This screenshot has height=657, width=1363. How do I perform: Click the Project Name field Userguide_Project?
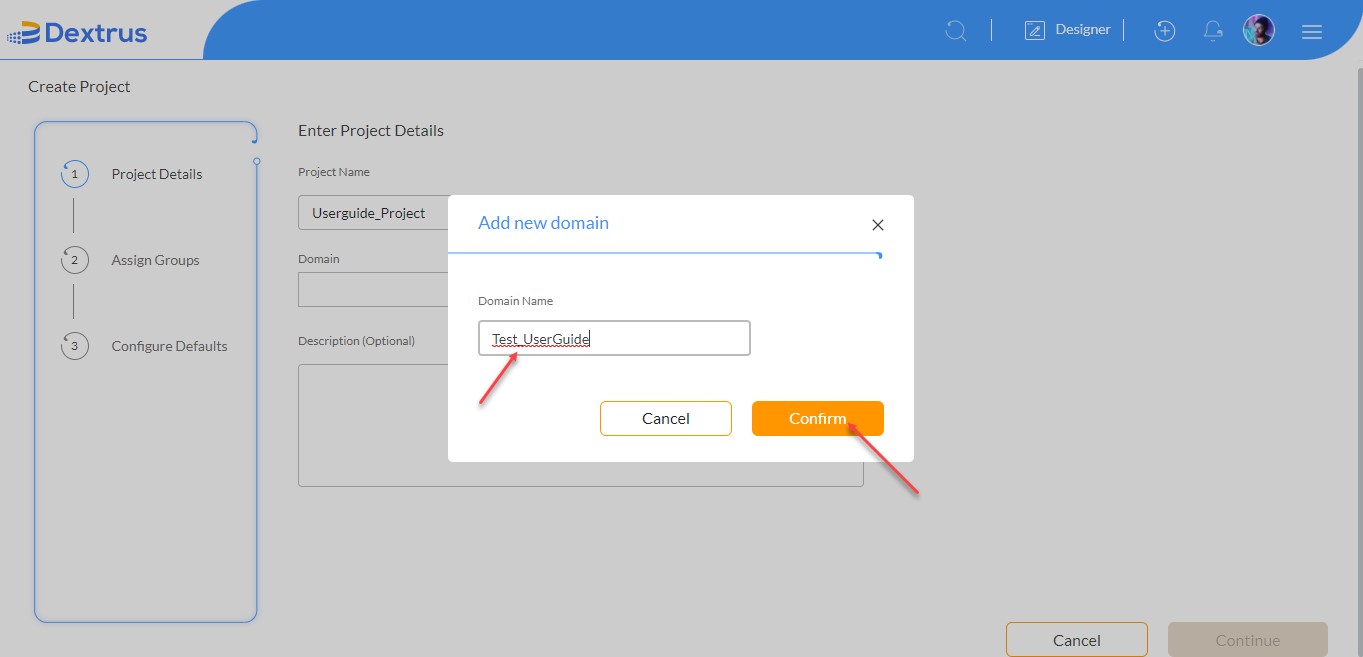tap(373, 213)
